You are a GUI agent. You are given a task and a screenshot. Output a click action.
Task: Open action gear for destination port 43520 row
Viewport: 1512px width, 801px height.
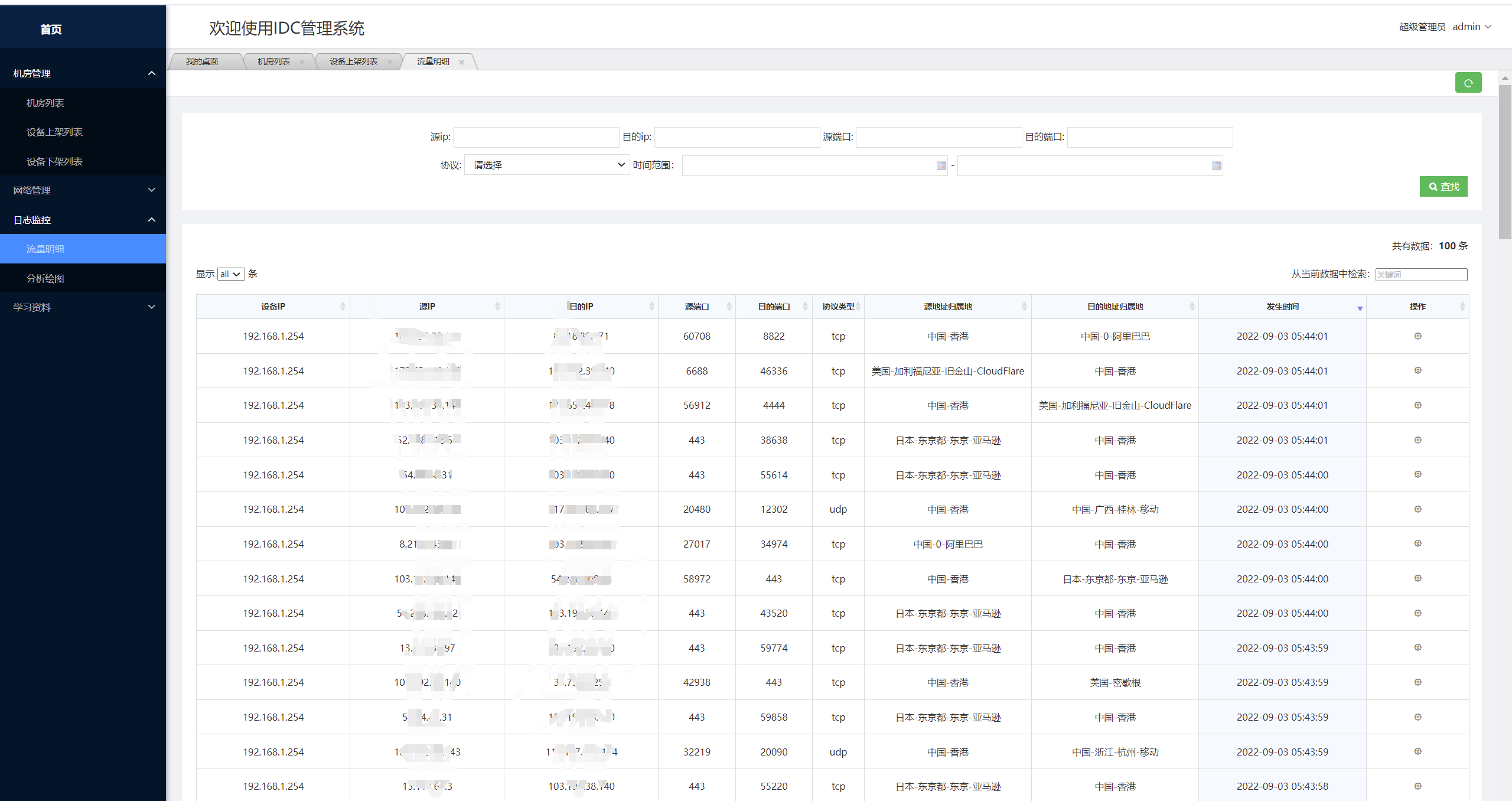[1417, 613]
